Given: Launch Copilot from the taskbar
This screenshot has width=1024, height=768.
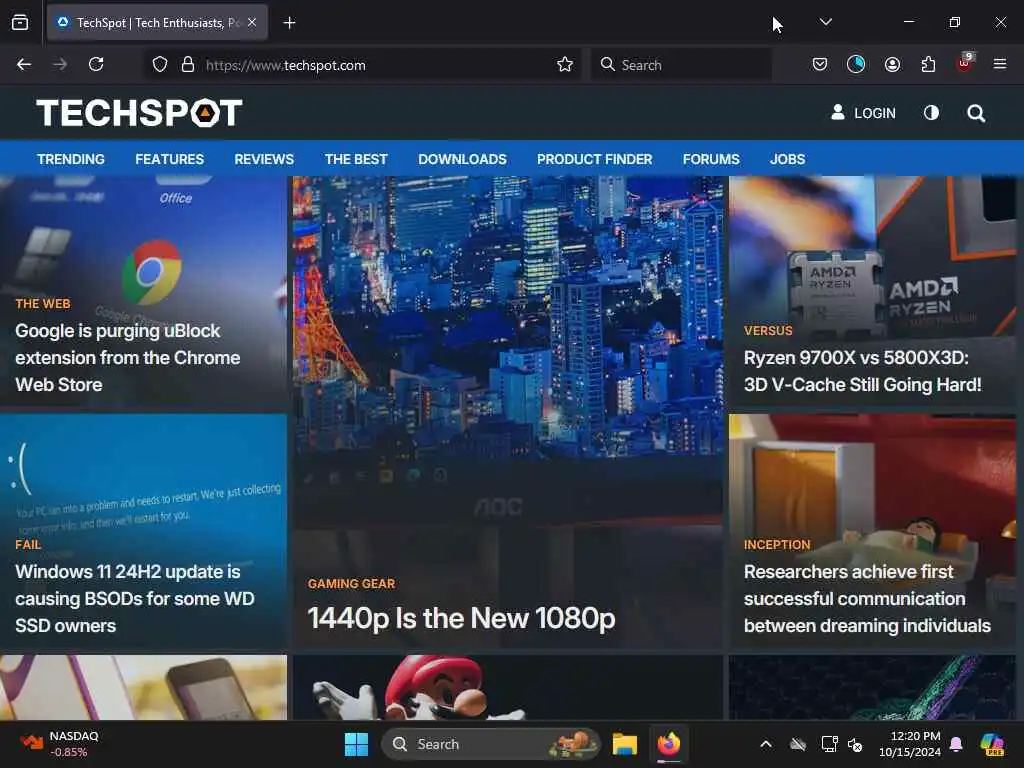Looking at the screenshot, I should (x=992, y=744).
